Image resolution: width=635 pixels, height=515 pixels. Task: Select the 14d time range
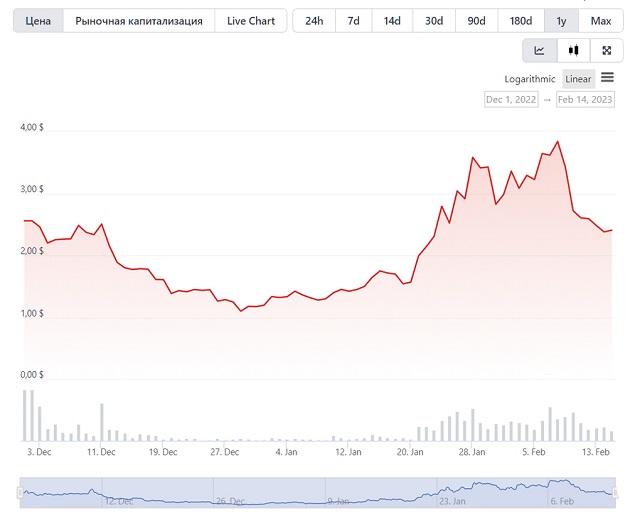click(x=392, y=21)
